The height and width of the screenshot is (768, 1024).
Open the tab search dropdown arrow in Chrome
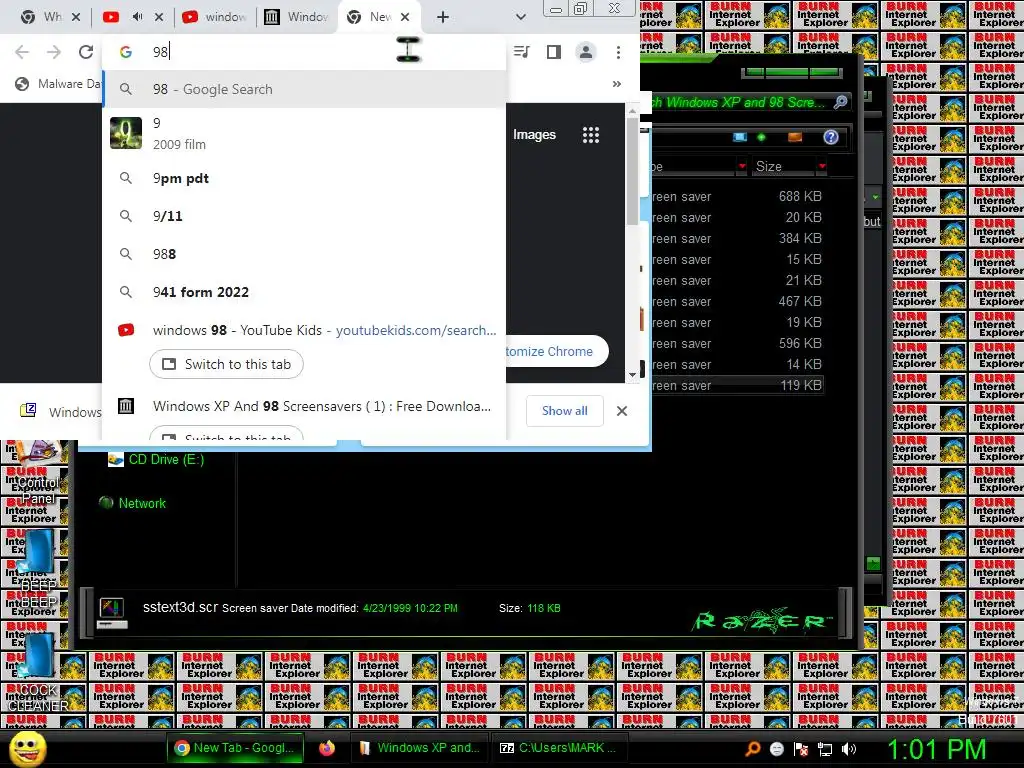pos(520,17)
